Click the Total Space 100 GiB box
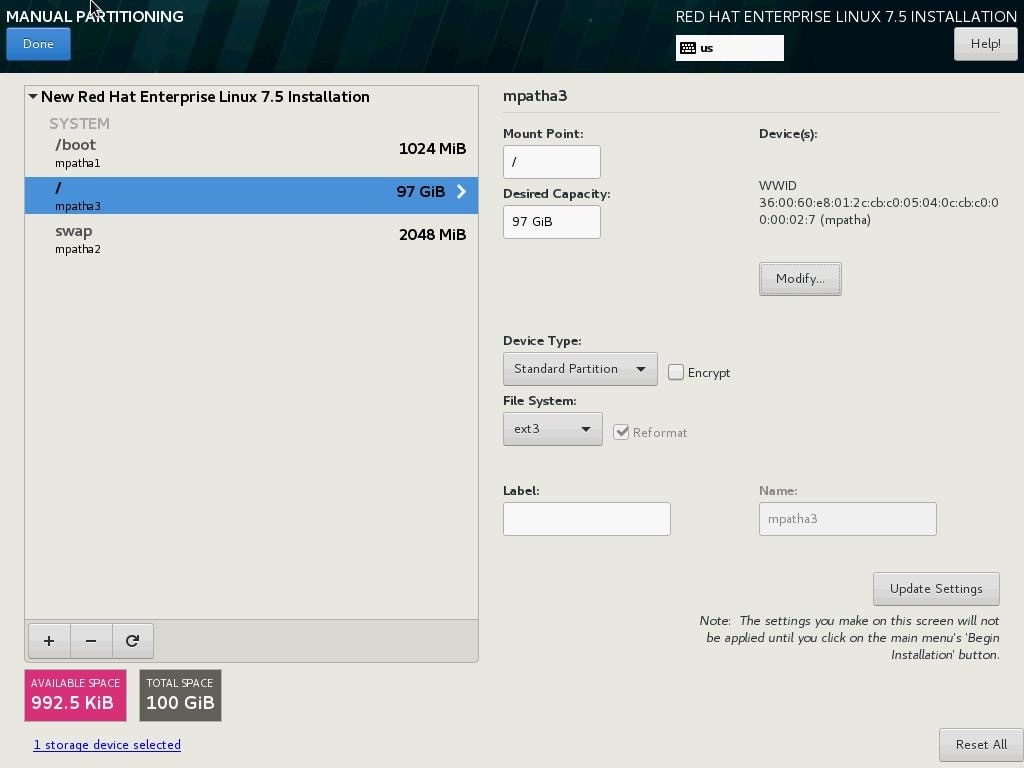This screenshot has height=768, width=1024. (x=180, y=695)
